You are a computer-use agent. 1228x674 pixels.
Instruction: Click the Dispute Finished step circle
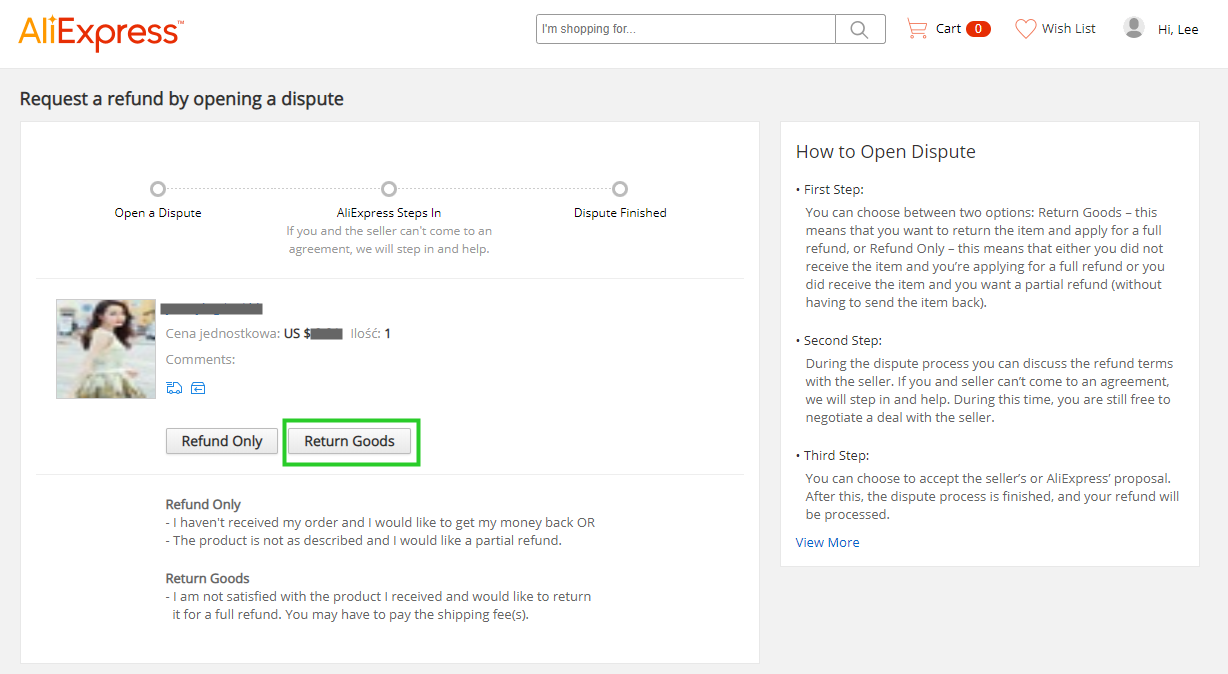(620, 189)
